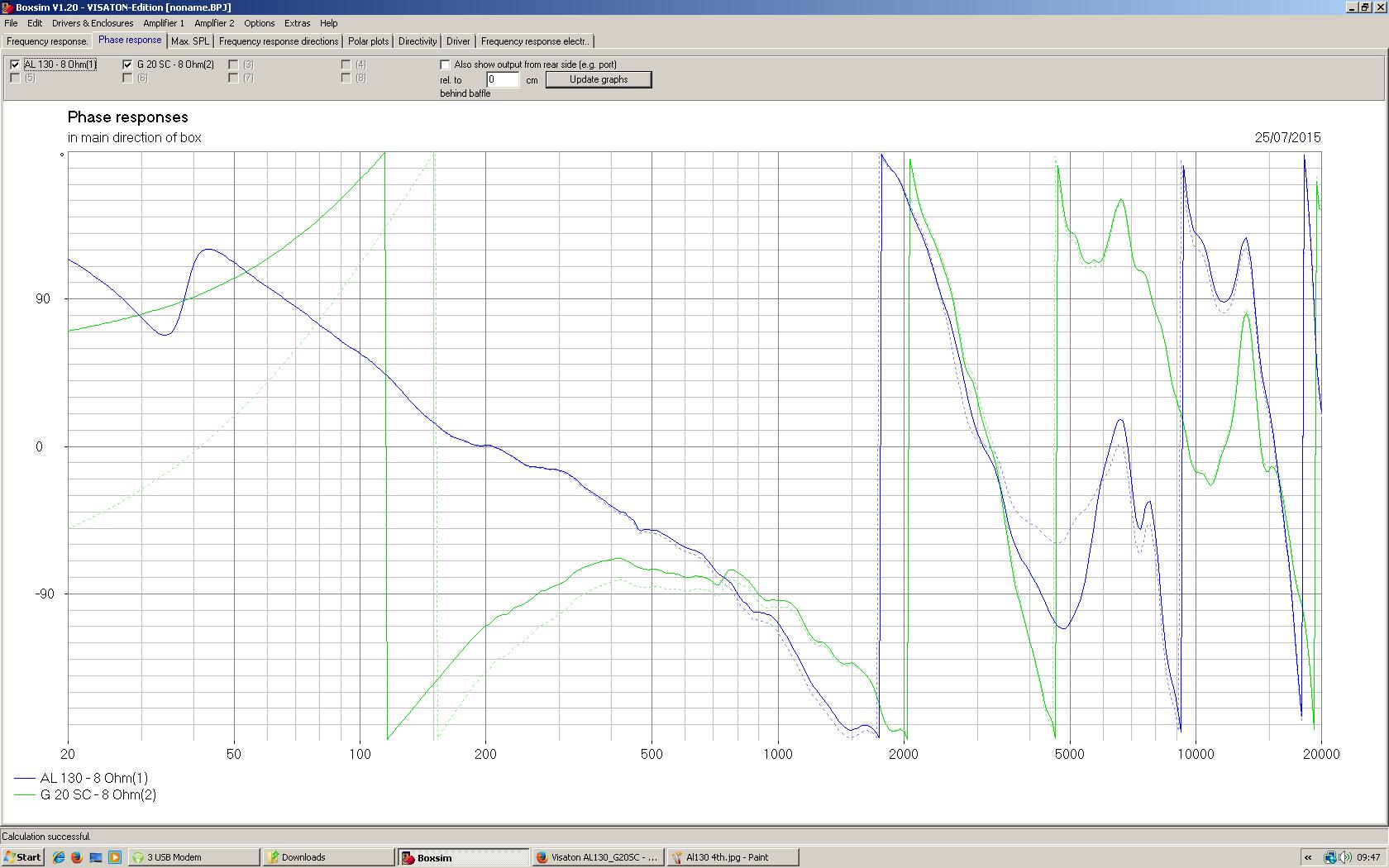This screenshot has height=868, width=1389.
Task: Open the Extras menu
Action: 297,23
